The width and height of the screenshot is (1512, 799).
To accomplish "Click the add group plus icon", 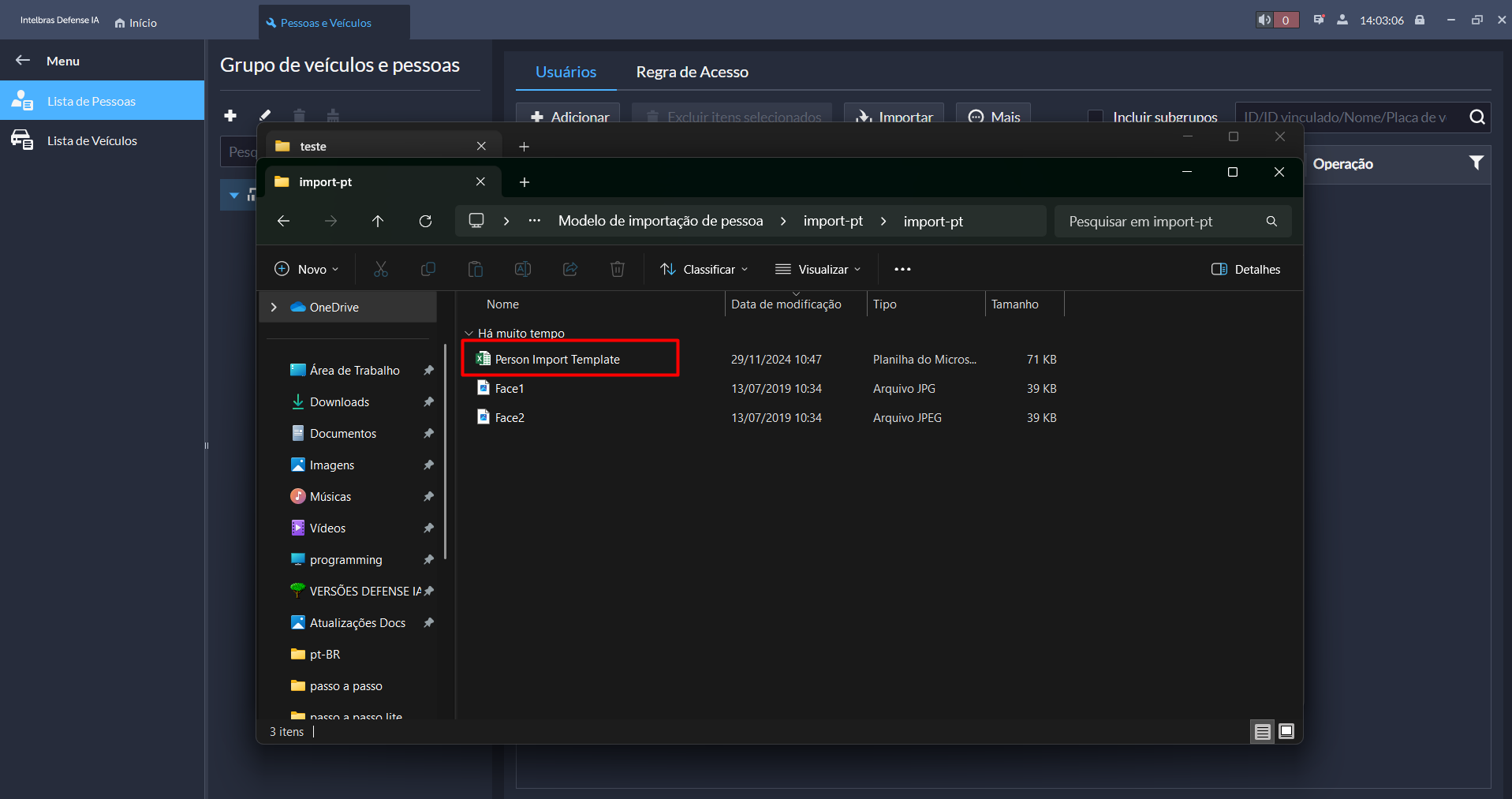I will coord(230,116).
